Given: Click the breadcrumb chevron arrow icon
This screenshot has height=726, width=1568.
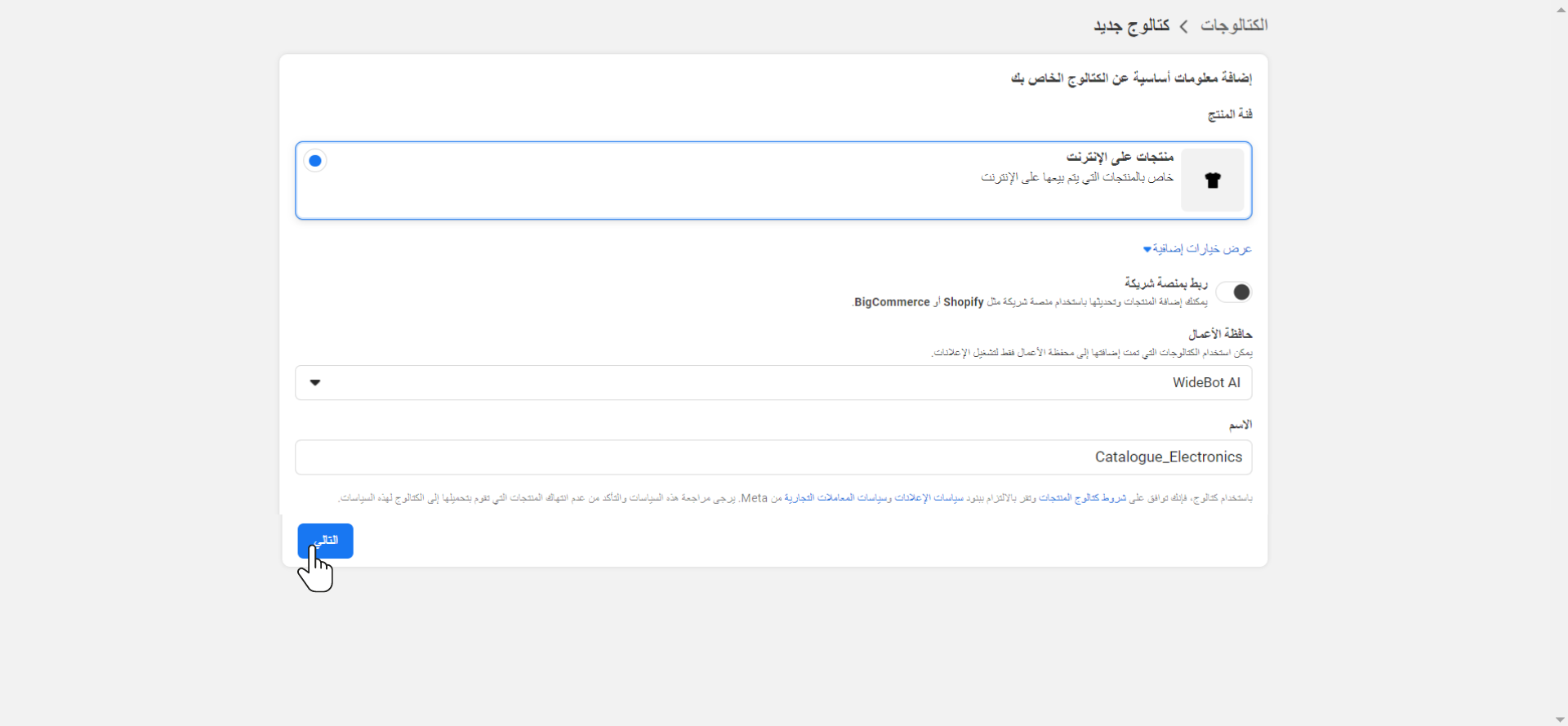Looking at the screenshot, I should pyautogui.click(x=1183, y=27).
